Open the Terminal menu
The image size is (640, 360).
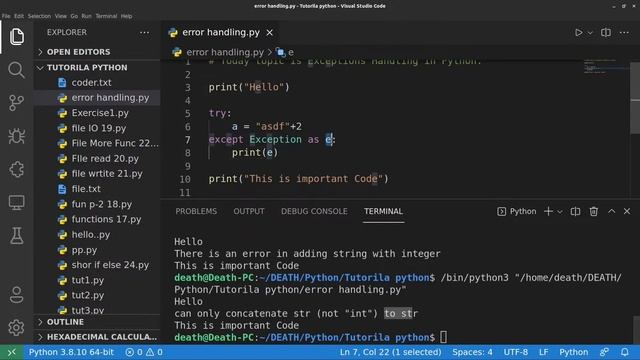click(106, 16)
